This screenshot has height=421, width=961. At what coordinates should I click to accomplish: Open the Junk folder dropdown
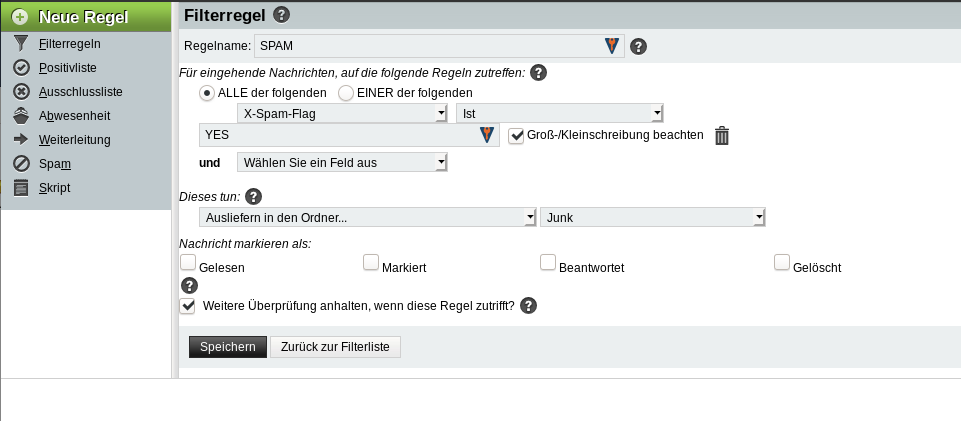click(653, 217)
